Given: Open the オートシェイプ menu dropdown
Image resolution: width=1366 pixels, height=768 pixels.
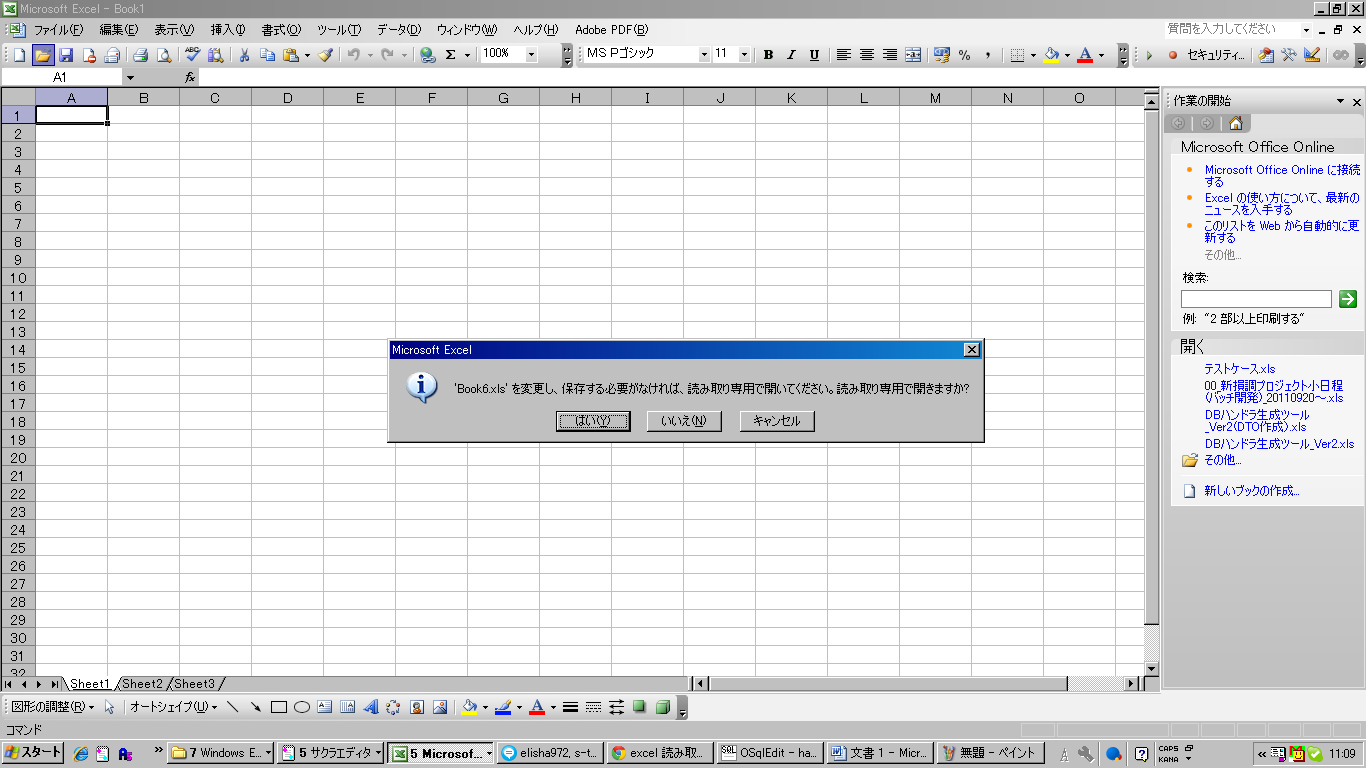Looking at the screenshot, I should [x=173, y=707].
